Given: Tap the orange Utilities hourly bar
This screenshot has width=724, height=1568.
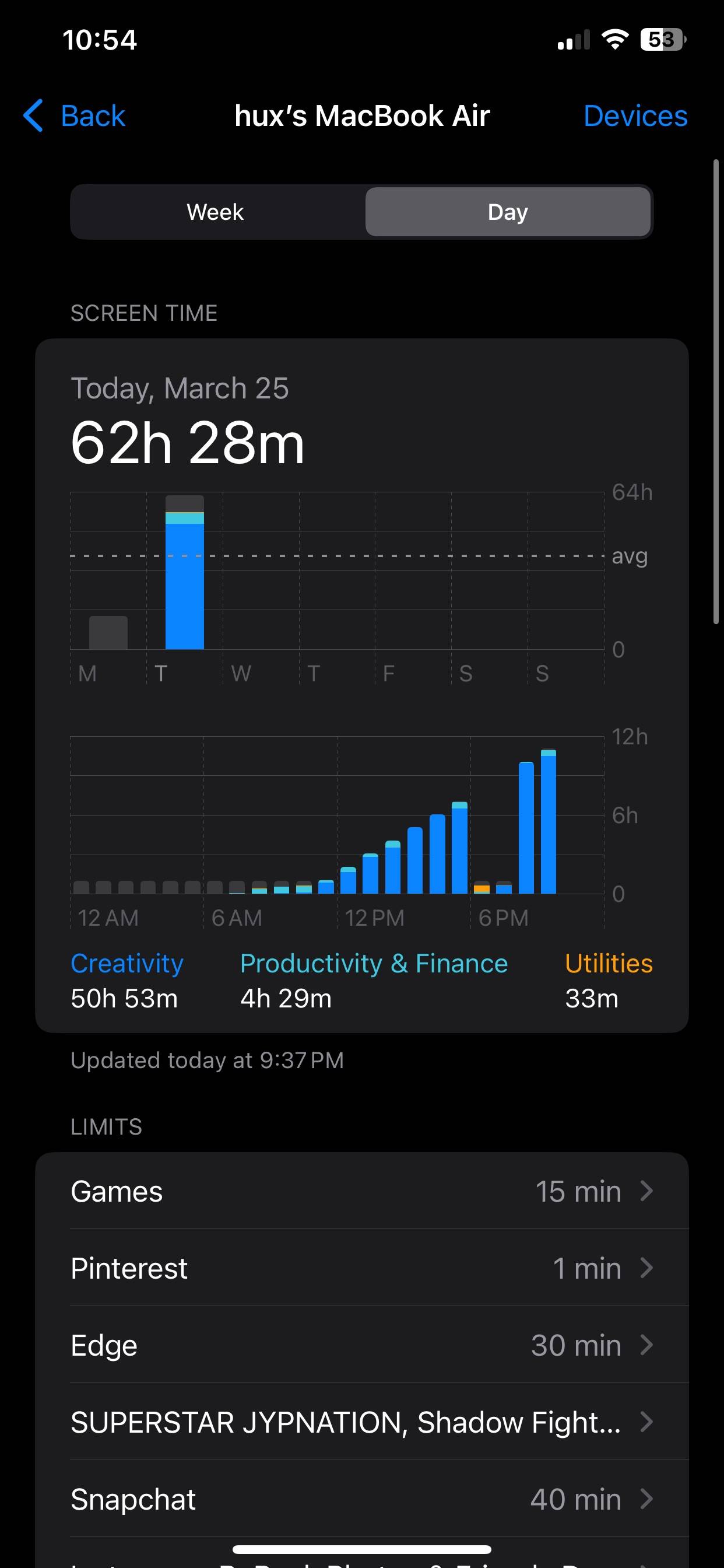Looking at the screenshot, I should pyautogui.click(x=482, y=887).
